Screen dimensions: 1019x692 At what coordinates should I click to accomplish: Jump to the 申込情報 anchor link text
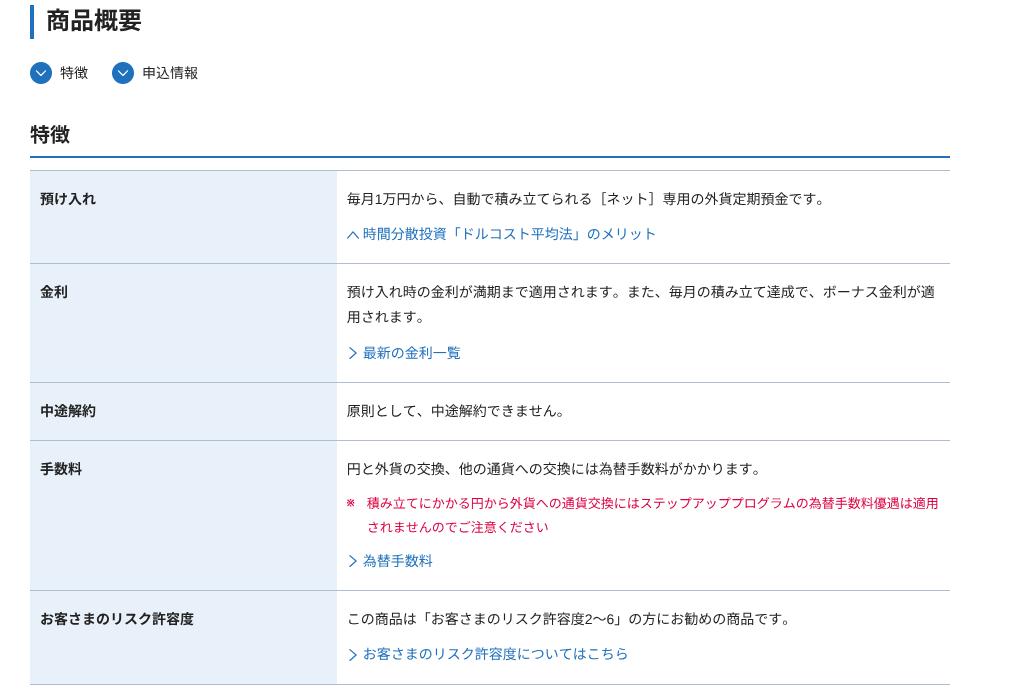click(x=170, y=73)
